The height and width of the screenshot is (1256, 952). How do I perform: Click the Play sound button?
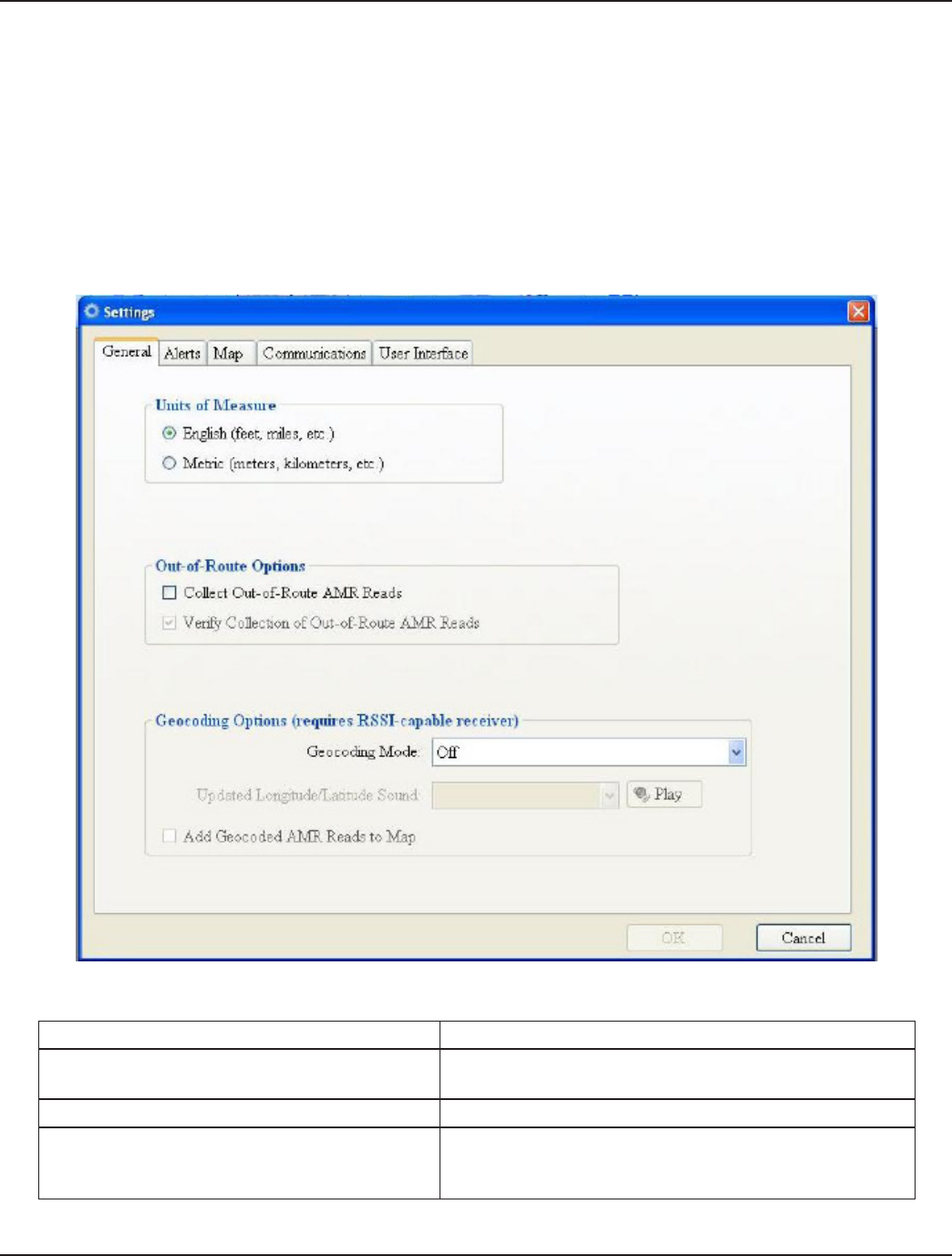point(664,794)
